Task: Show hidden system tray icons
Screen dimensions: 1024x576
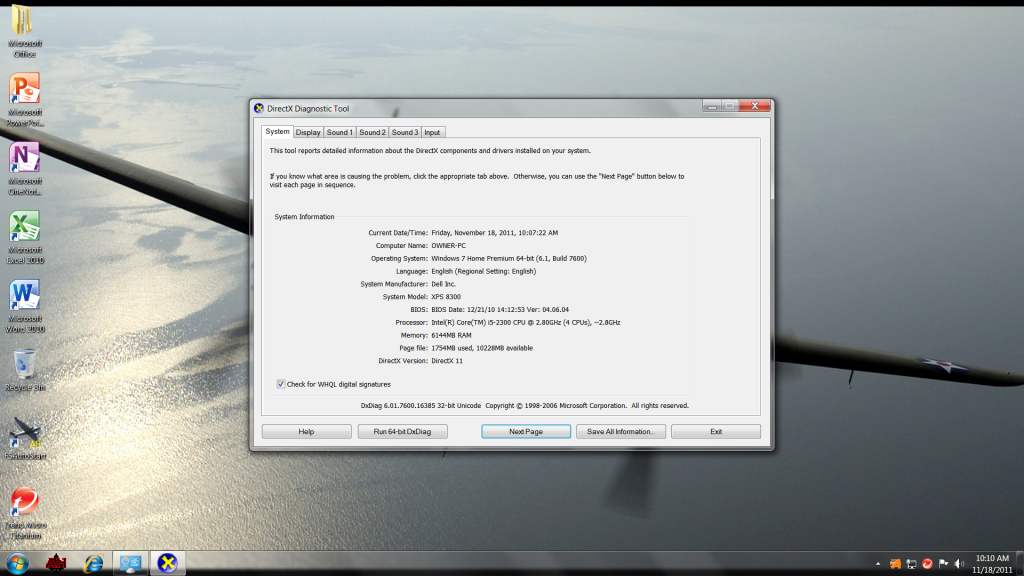Action: pyautogui.click(x=878, y=564)
